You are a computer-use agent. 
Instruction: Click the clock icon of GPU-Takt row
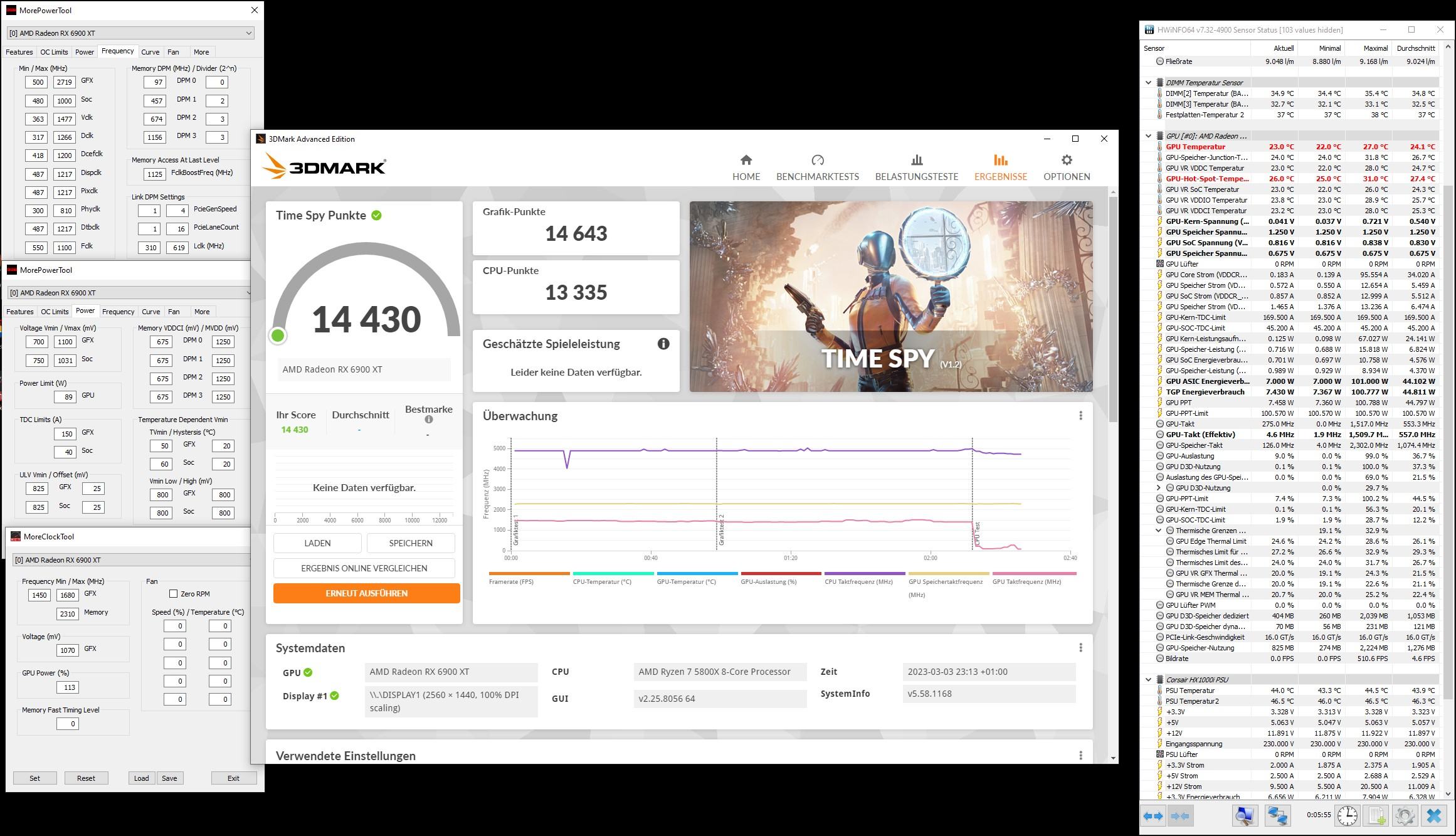pyautogui.click(x=1160, y=424)
